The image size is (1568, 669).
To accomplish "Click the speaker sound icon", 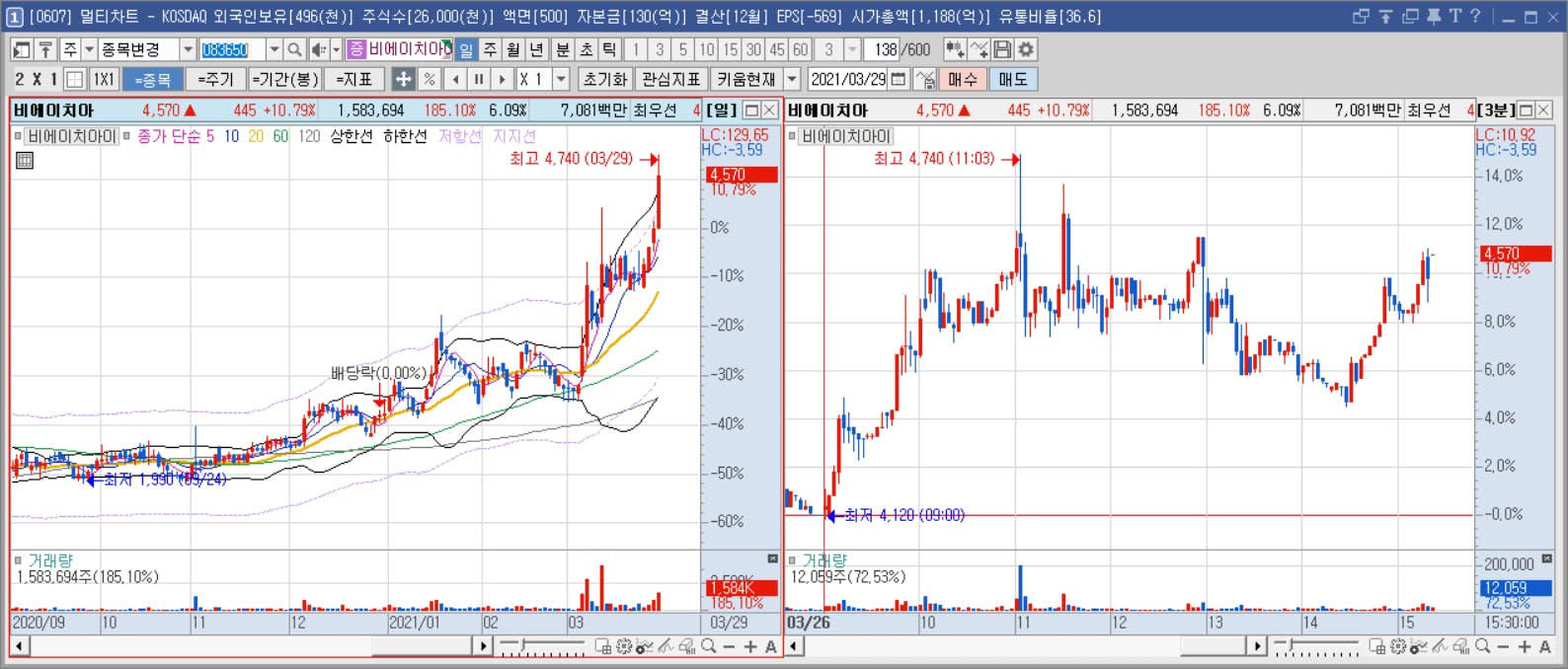I will 318,49.
